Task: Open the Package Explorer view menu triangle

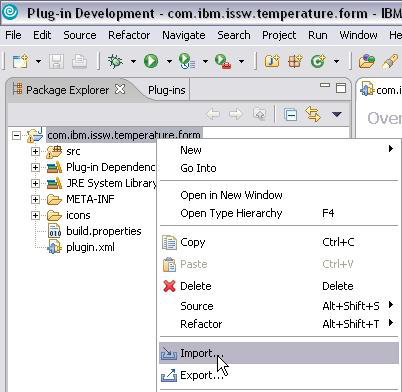Action: coord(337,115)
